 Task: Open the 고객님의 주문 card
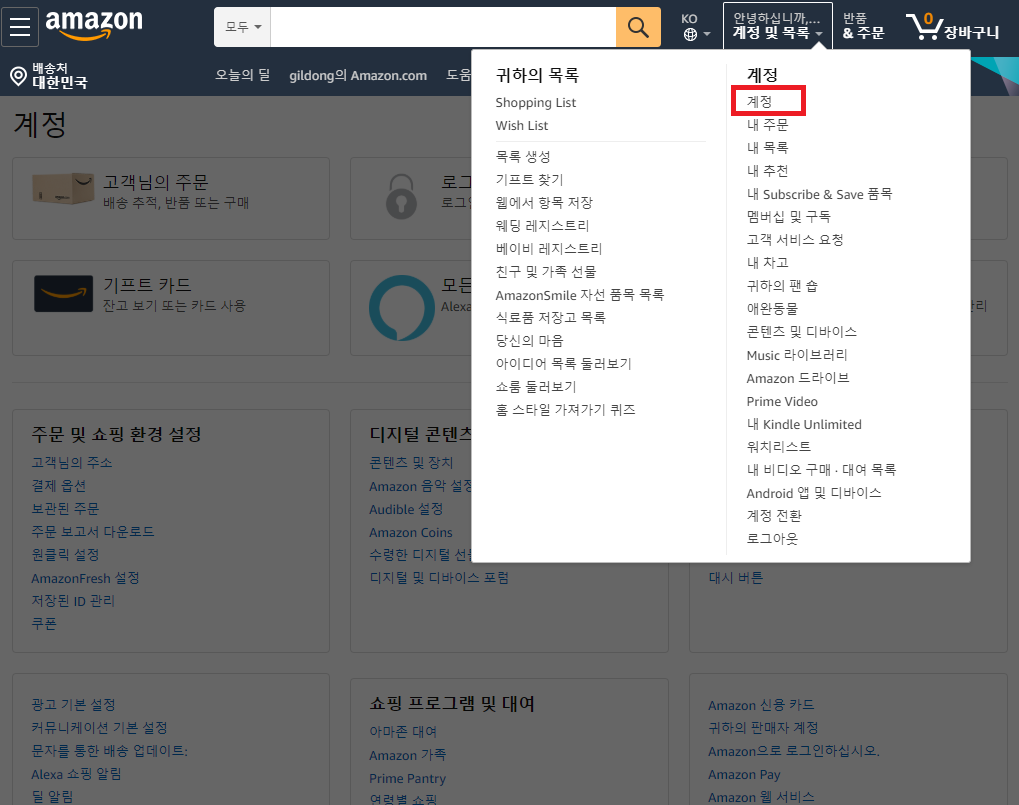[x=171, y=198]
